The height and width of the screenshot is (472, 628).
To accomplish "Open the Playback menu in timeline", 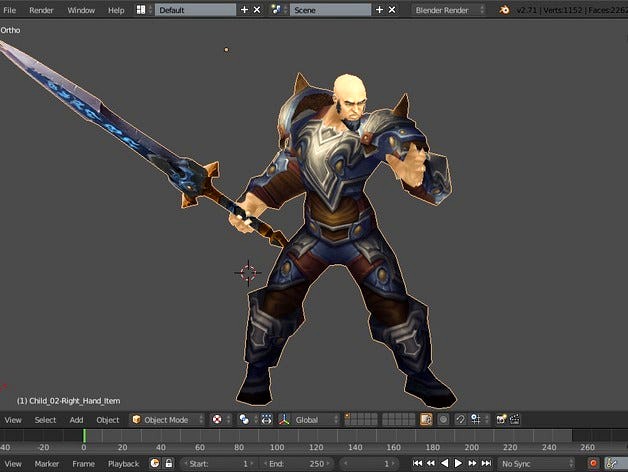I will click(x=123, y=464).
